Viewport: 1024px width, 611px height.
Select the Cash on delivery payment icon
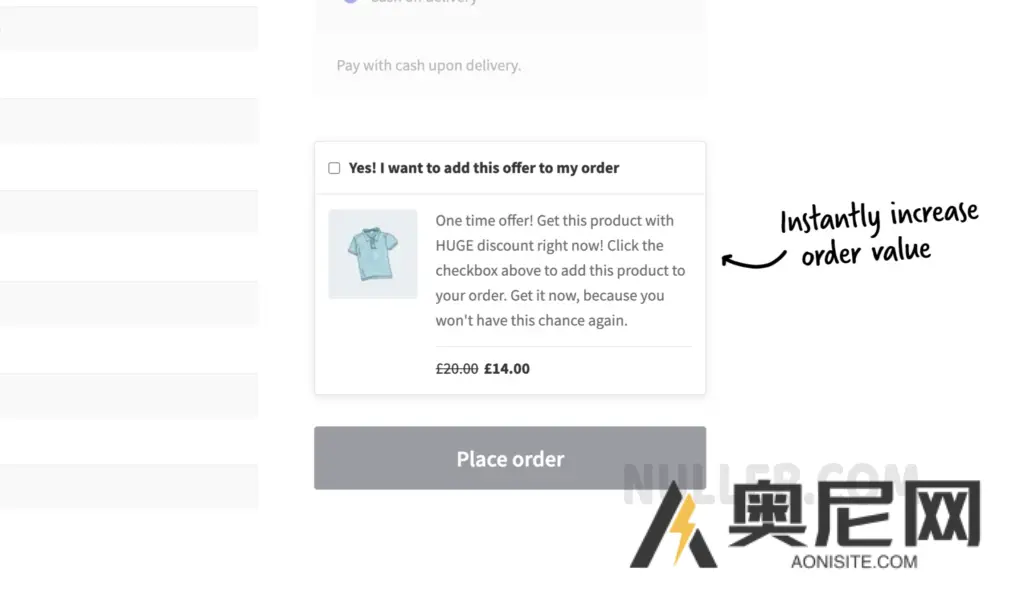click(349, 3)
